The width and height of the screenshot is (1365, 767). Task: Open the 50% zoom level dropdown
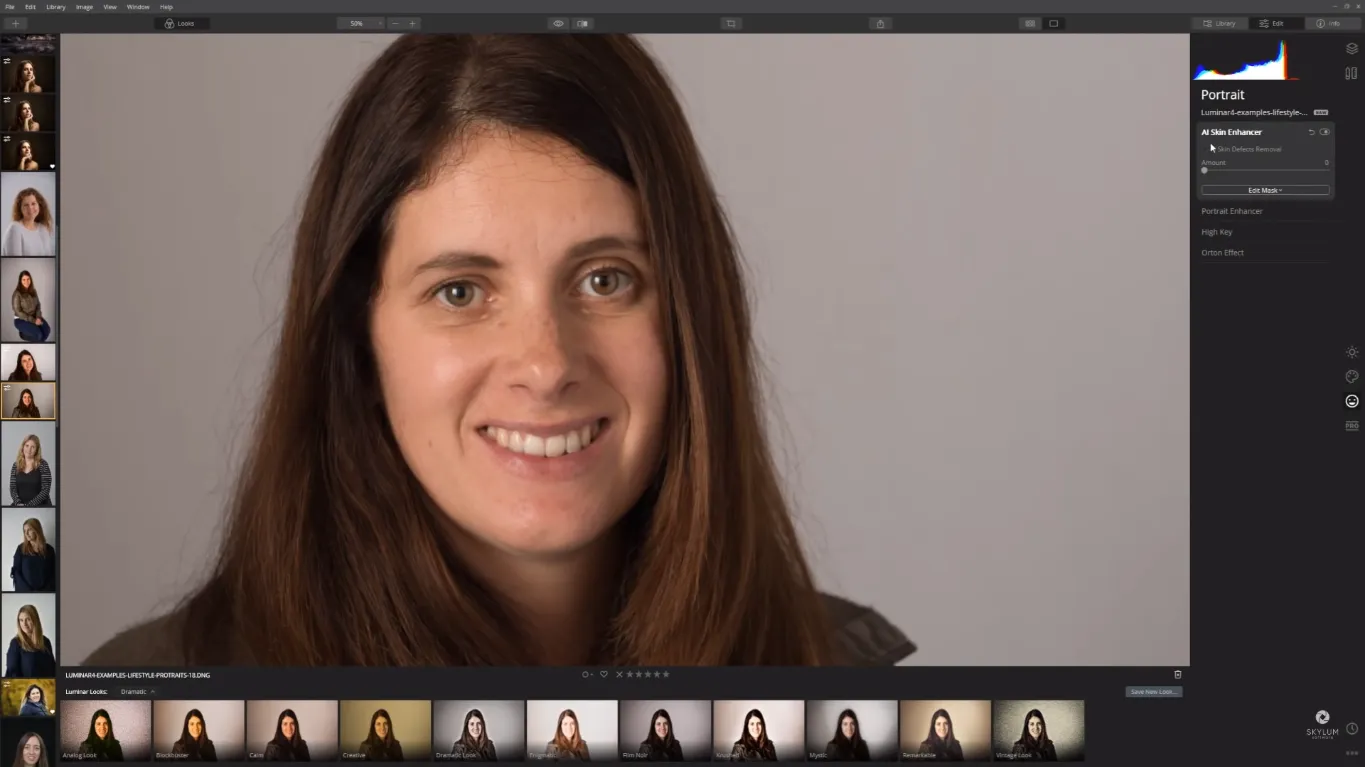click(359, 23)
